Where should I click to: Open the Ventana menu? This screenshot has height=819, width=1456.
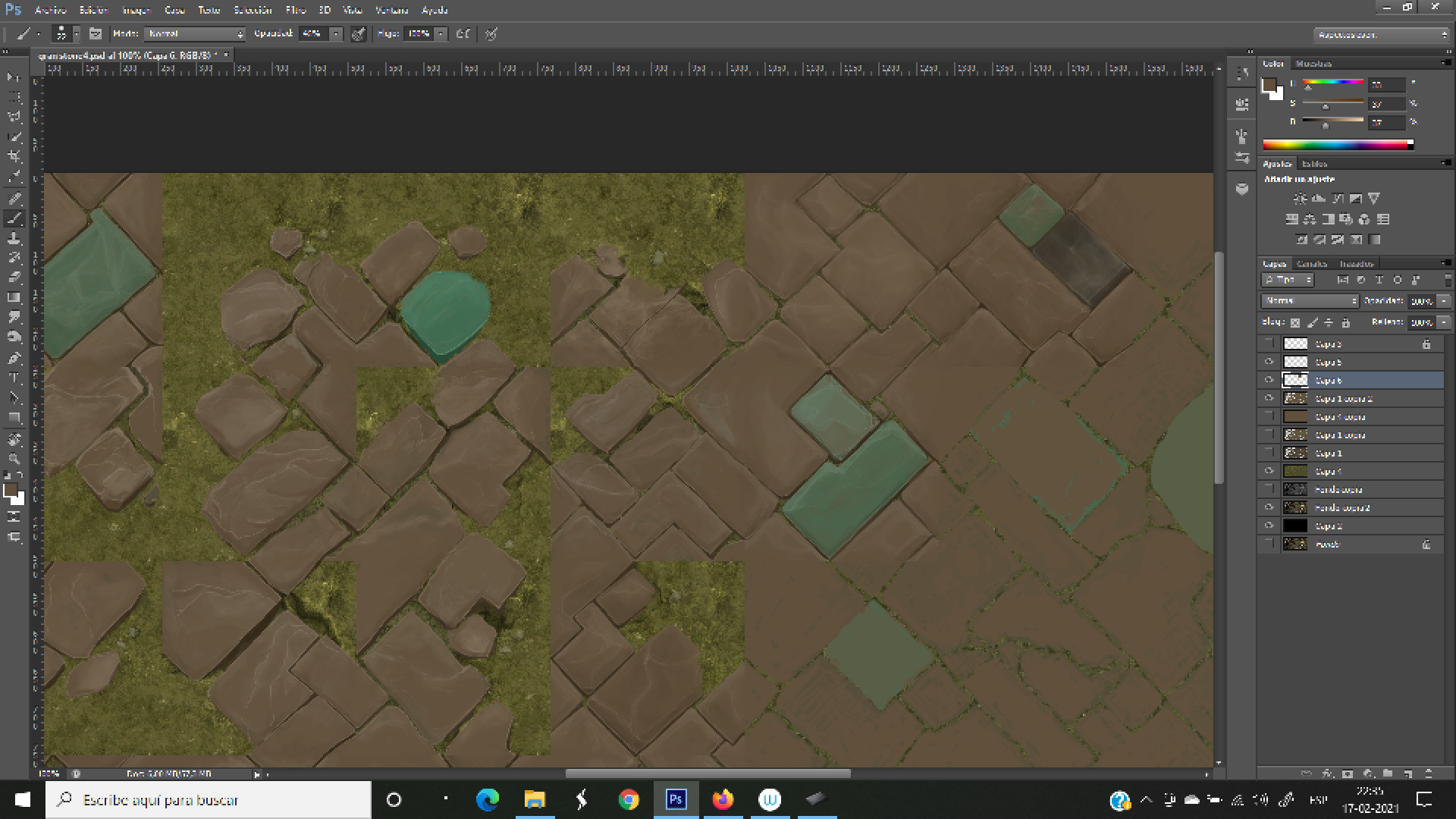click(x=392, y=10)
